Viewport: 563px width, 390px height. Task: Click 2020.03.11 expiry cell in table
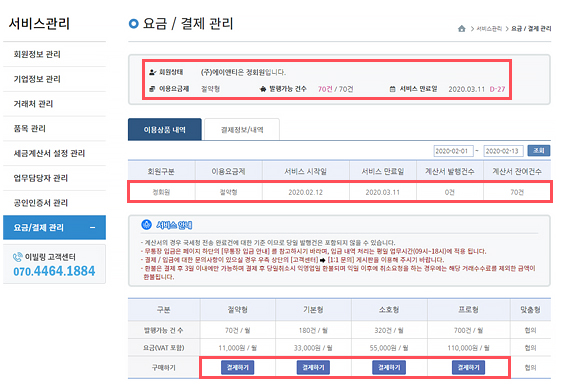(x=383, y=192)
